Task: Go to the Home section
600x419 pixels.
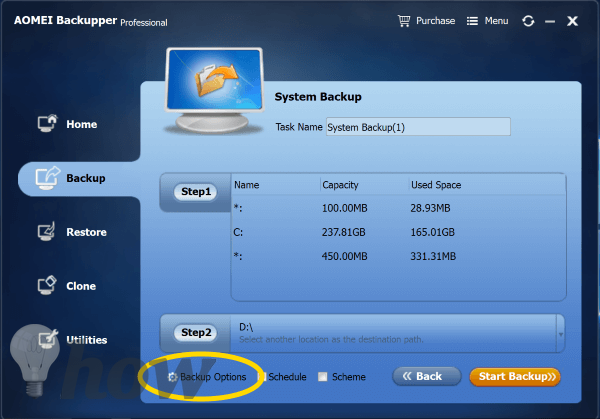Action: point(82,124)
